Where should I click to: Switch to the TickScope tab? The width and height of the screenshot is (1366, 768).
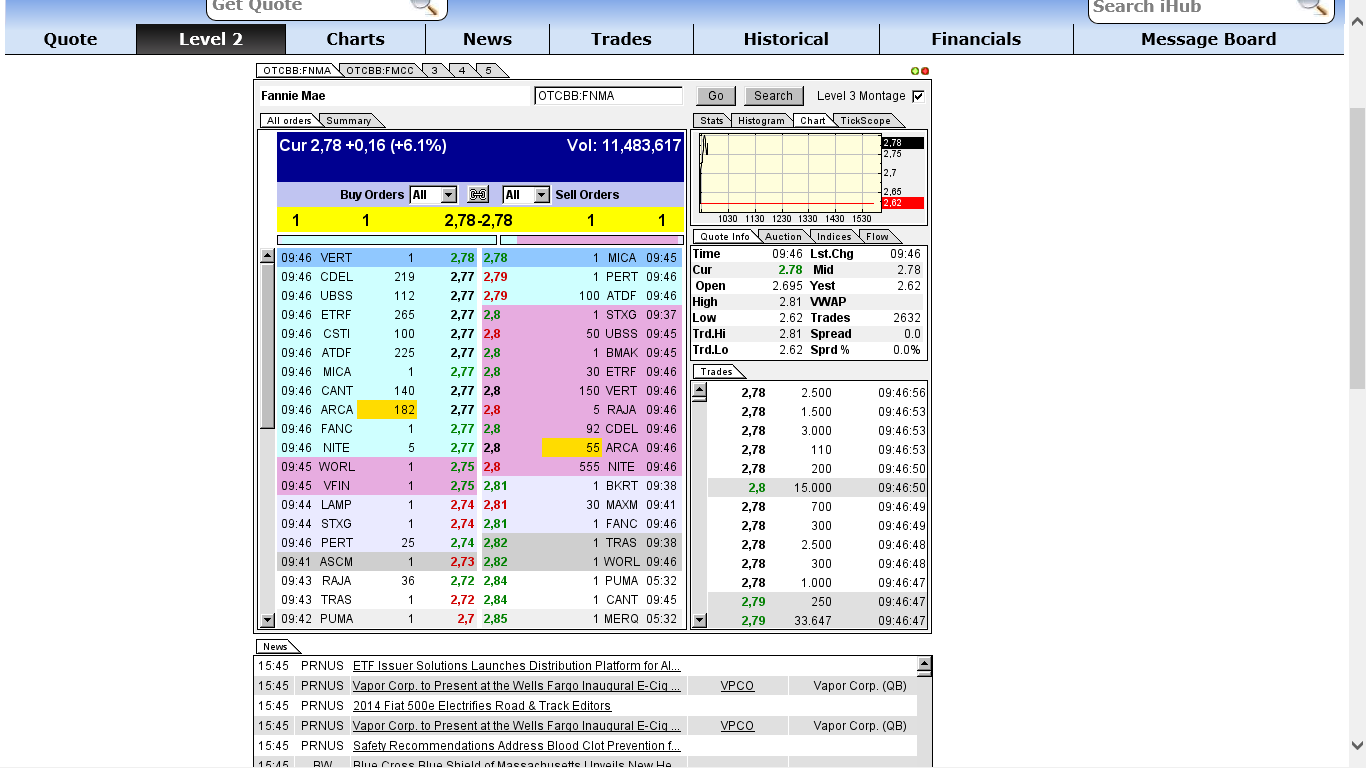pyautogui.click(x=868, y=120)
